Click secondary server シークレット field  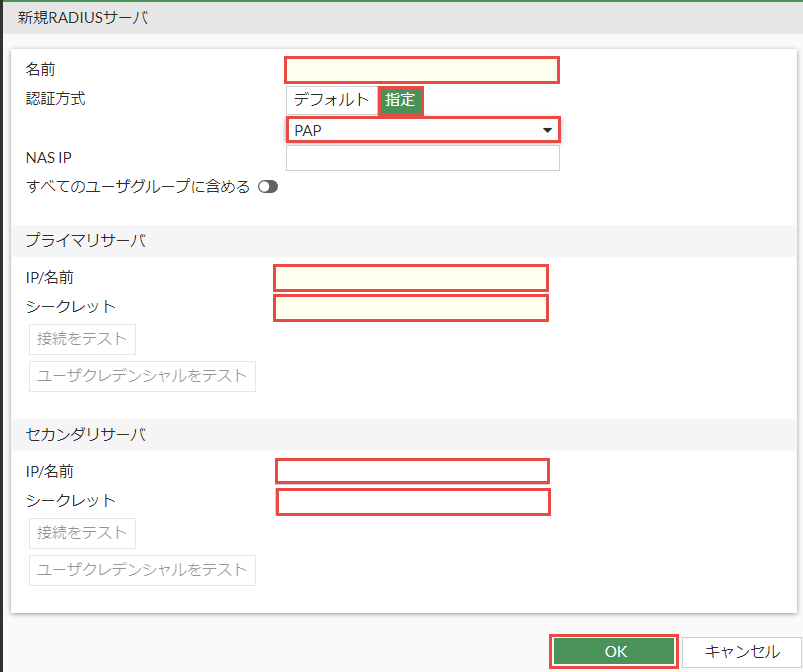(412, 501)
